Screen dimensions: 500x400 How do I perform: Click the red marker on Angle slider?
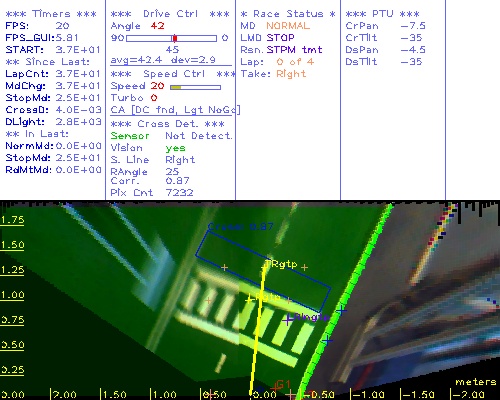175,38
